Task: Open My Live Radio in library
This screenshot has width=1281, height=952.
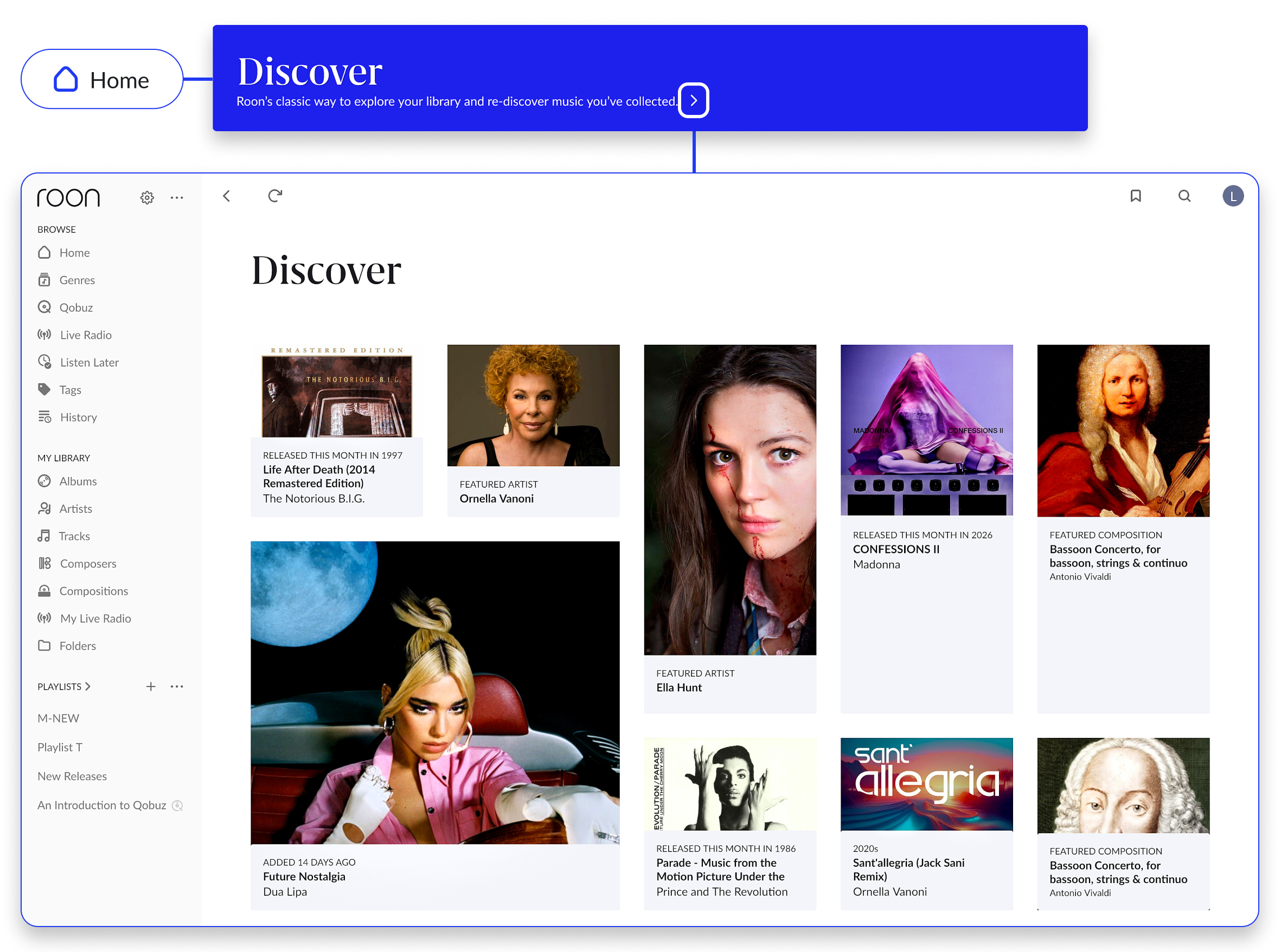Action: tap(95, 619)
